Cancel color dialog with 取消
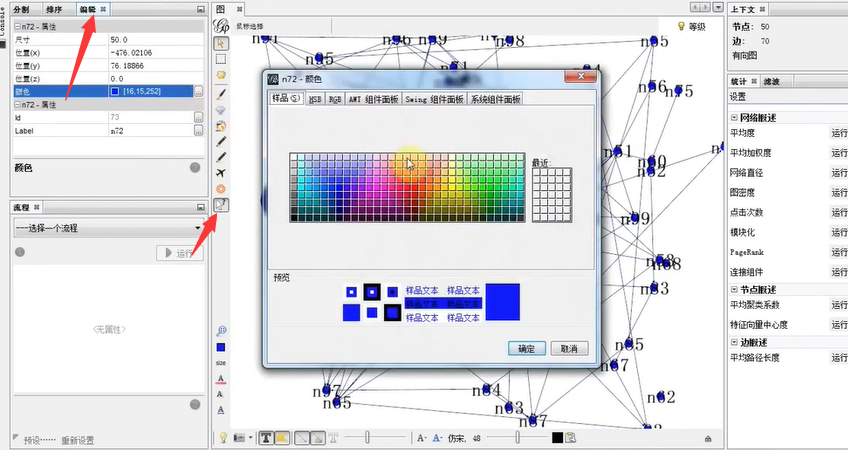Image resolution: width=848 pixels, height=450 pixels. 569,348
